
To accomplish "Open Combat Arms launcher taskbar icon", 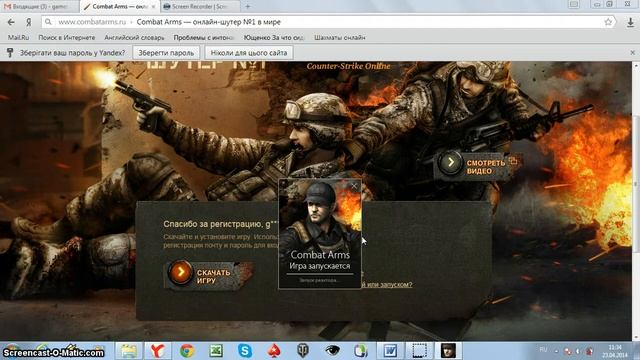I will click(x=448, y=351).
